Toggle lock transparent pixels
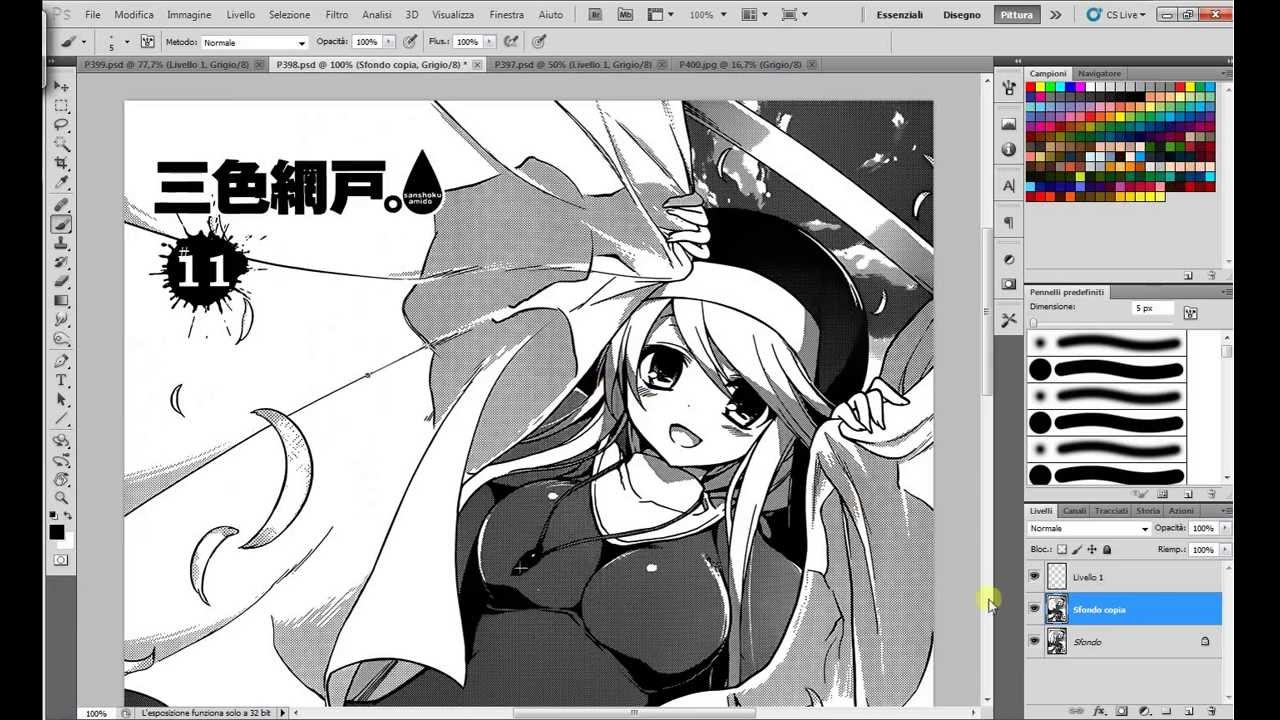Image resolution: width=1280 pixels, height=720 pixels. click(1062, 549)
